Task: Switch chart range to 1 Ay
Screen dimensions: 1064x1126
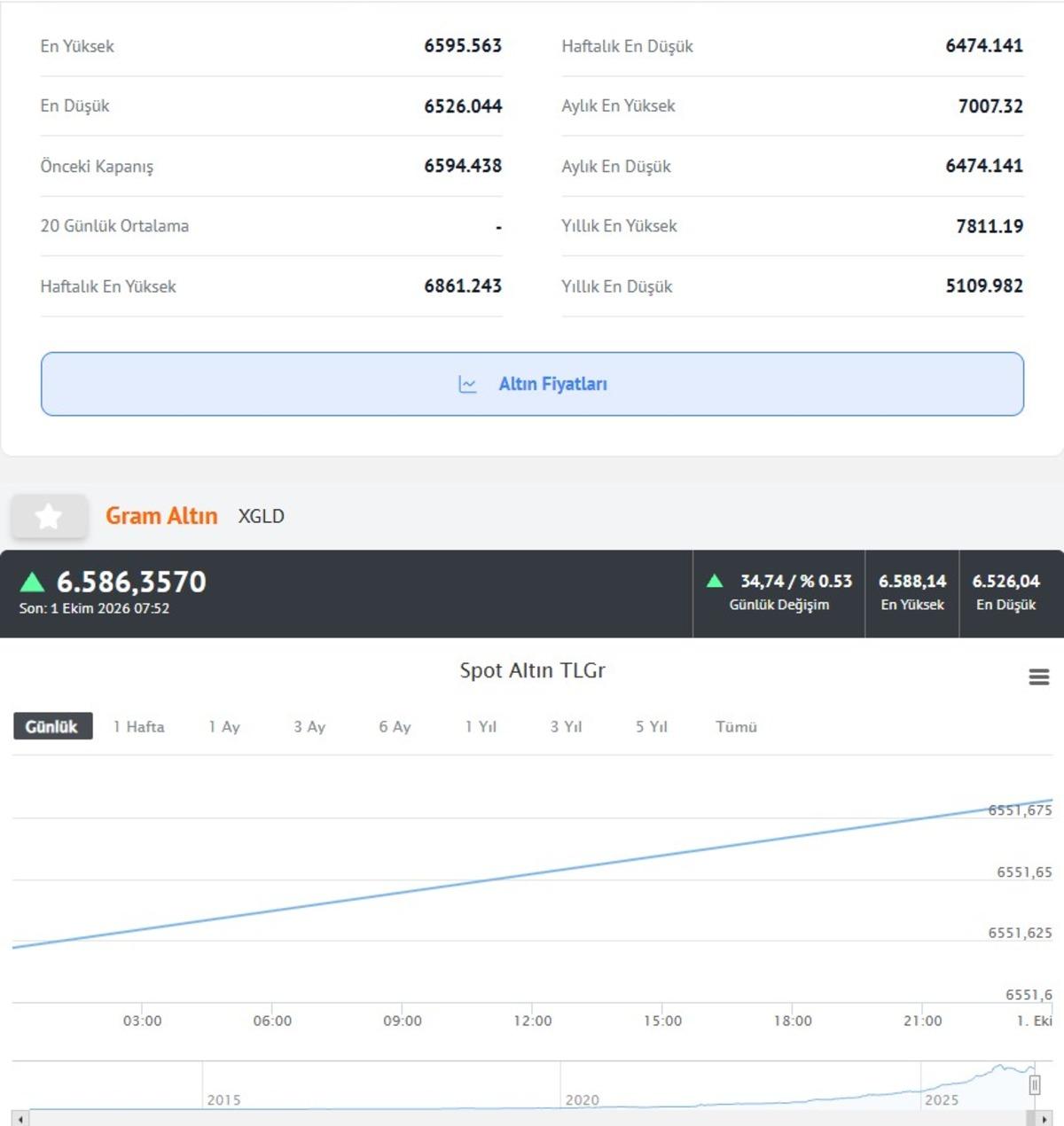Action: (224, 727)
